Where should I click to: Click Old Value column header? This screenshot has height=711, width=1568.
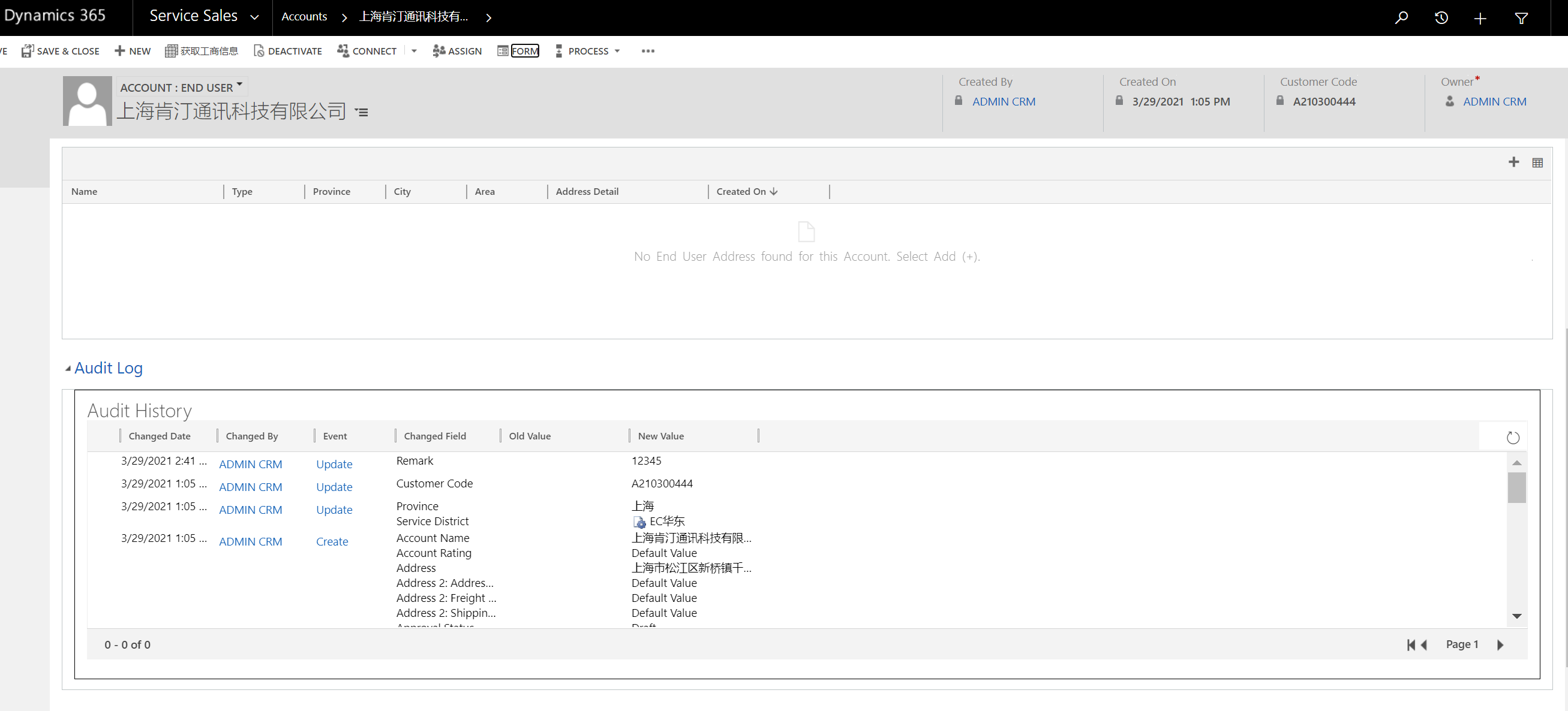coord(530,436)
